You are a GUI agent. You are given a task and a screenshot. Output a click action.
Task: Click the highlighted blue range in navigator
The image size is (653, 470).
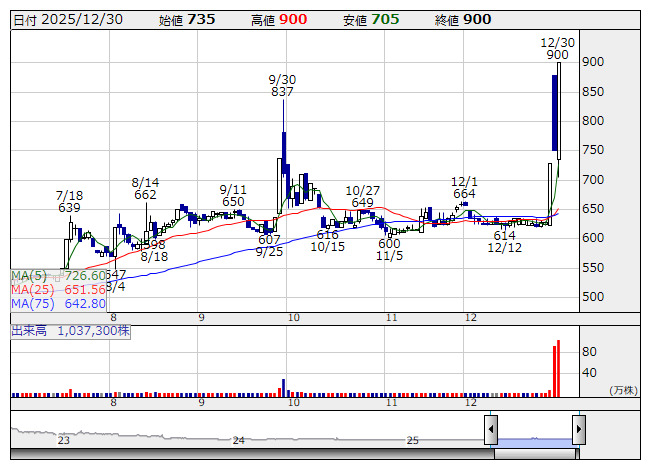click(x=534, y=441)
